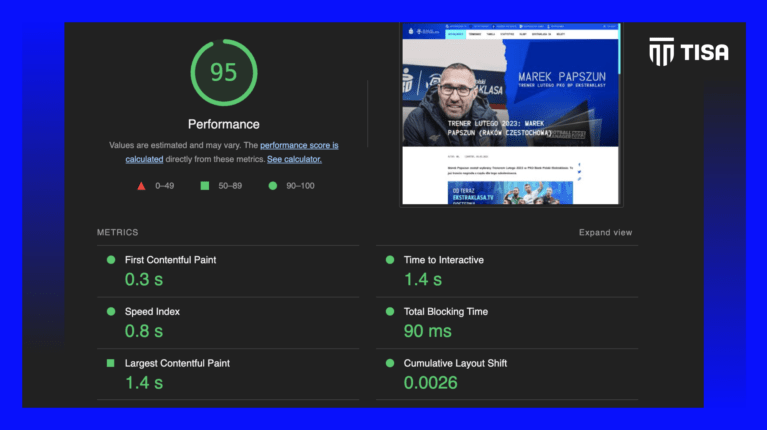The height and width of the screenshot is (430, 767).
Task: Click the '90–100' legend label
Action: click(300, 186)
